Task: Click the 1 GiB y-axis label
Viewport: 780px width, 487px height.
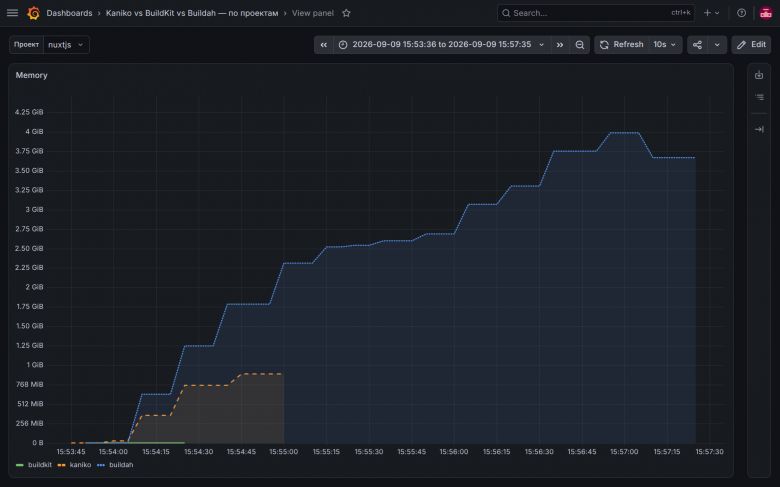Action: pos(35,365)
